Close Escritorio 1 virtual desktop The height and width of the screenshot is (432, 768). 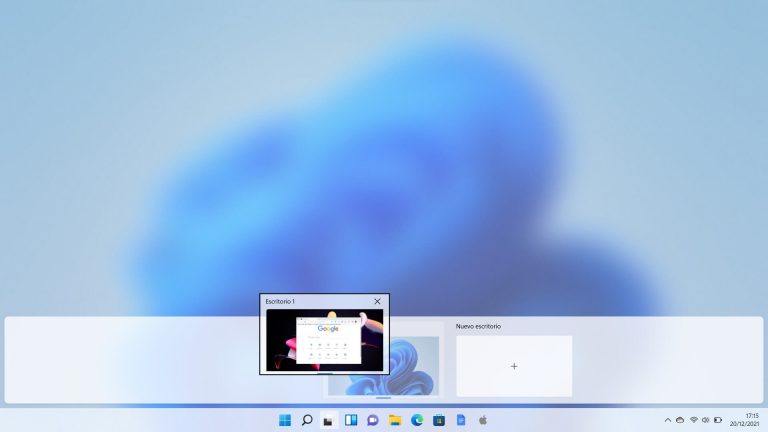click(x=377, y=302)
